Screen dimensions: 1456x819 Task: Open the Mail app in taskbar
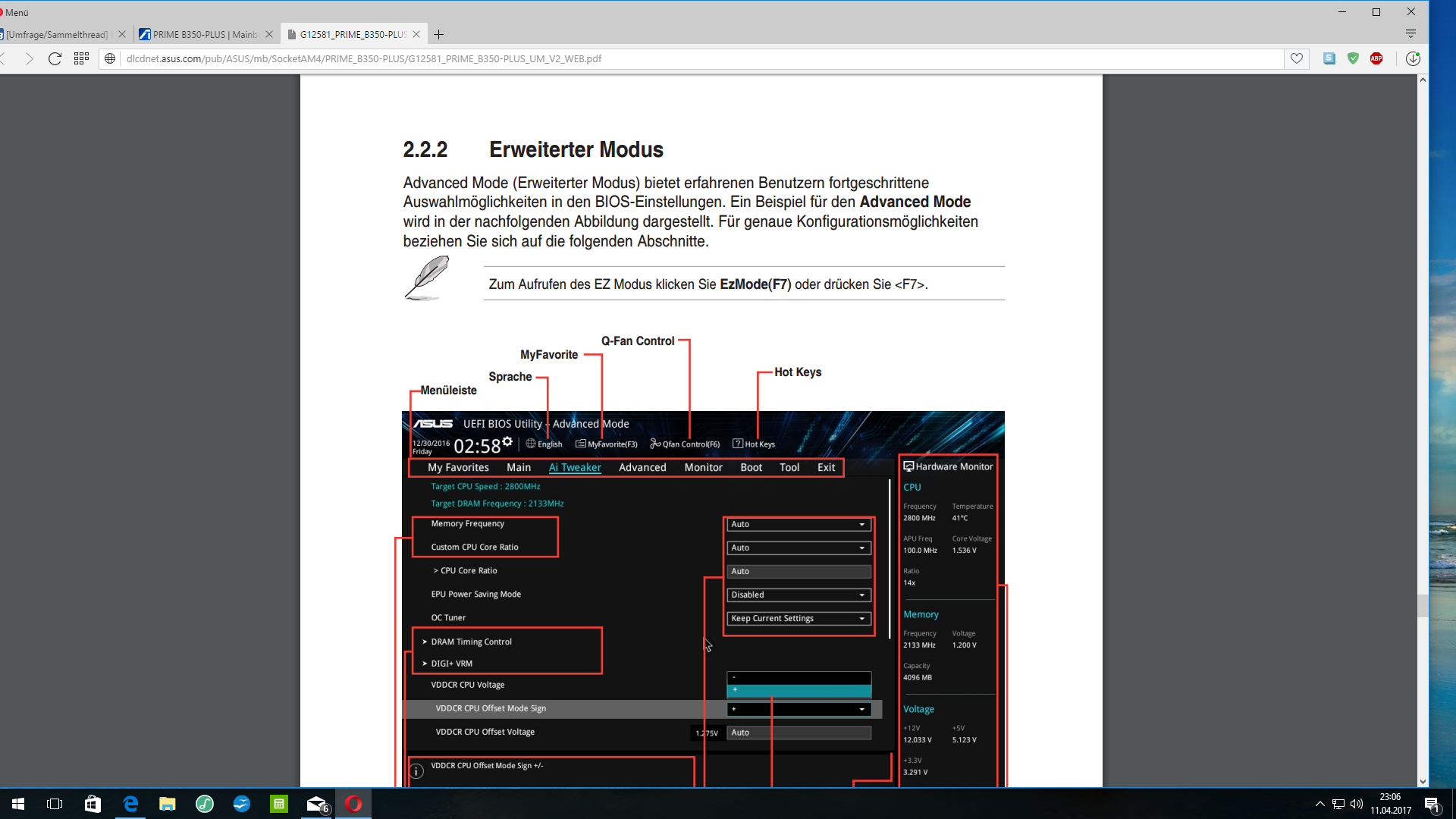click(x=316, y=804)
